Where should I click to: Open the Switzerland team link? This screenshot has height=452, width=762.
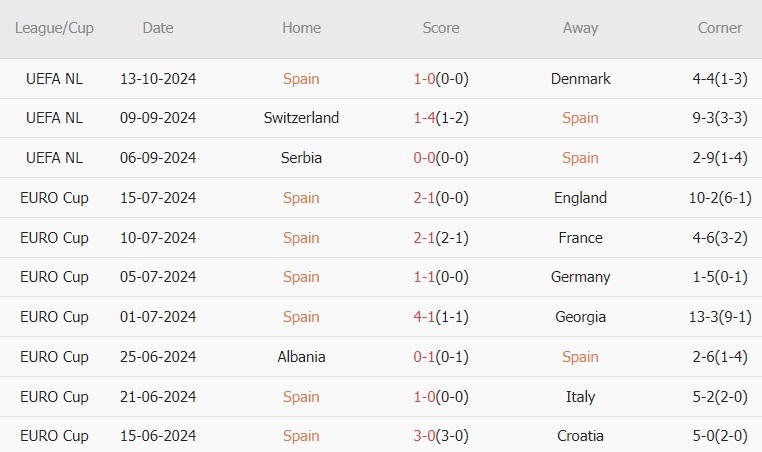point(301,118)
